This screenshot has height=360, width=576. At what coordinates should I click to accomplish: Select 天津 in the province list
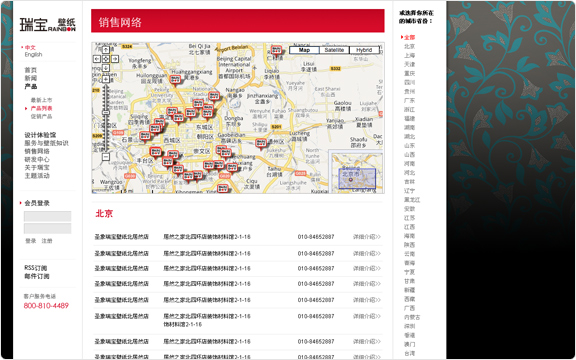point(410,64)
